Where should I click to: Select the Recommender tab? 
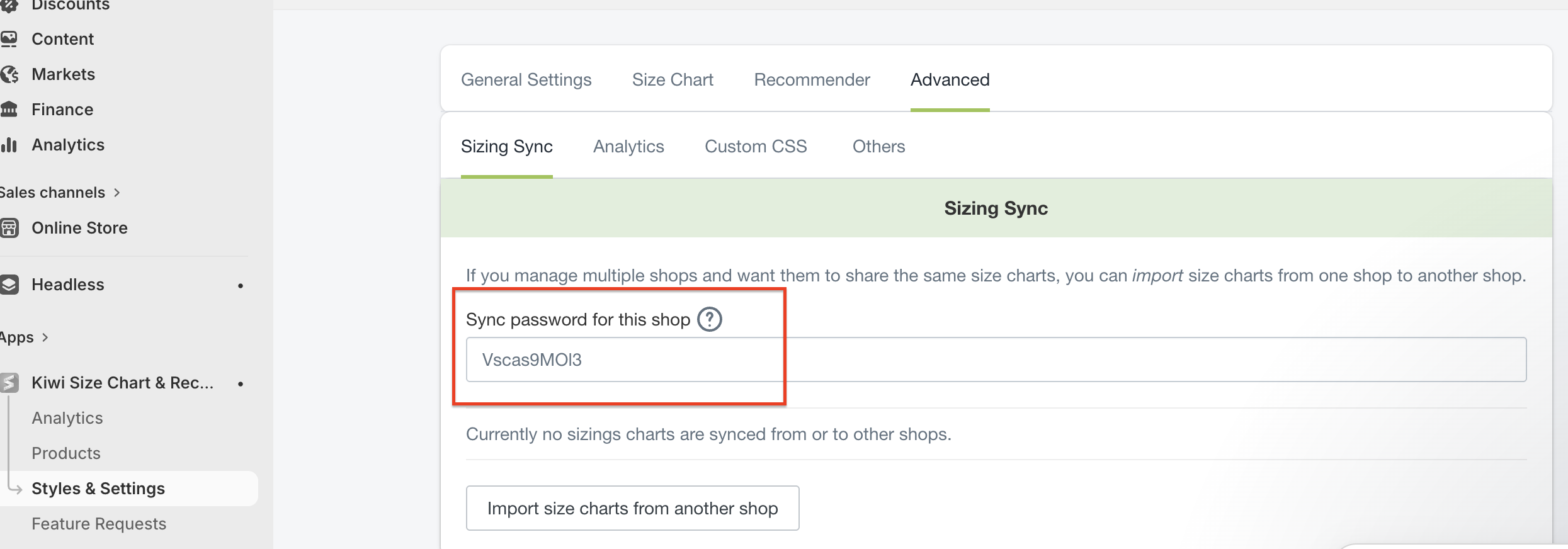[x=812, y=80]
